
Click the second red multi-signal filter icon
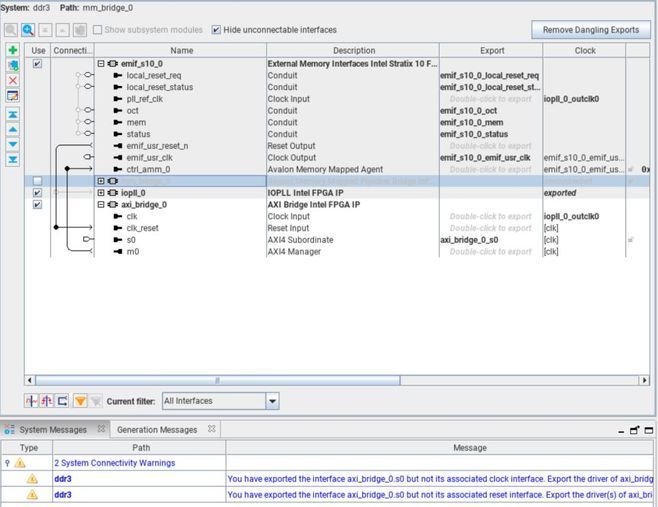pos(47,401)
